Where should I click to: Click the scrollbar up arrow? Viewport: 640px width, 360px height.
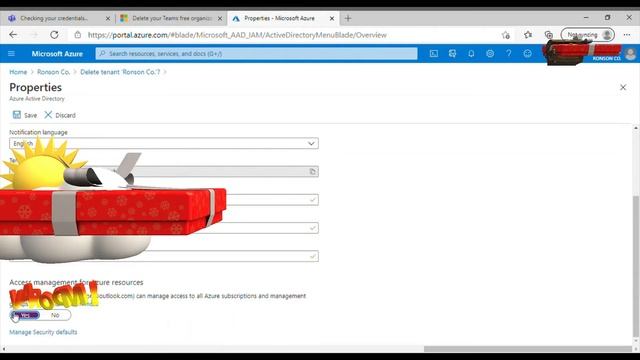click(636, 128)
